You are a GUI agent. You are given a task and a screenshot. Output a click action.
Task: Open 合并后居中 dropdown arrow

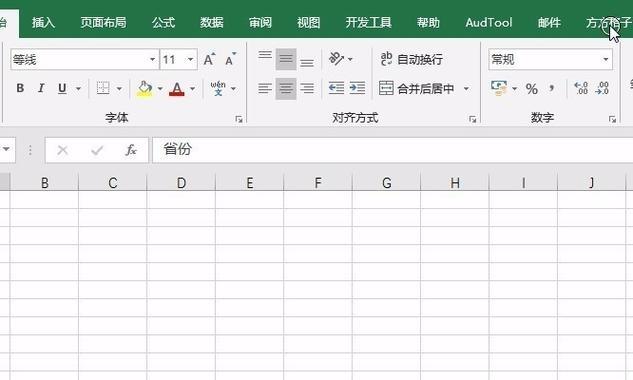pyautogui.click(x=466, y=88)
